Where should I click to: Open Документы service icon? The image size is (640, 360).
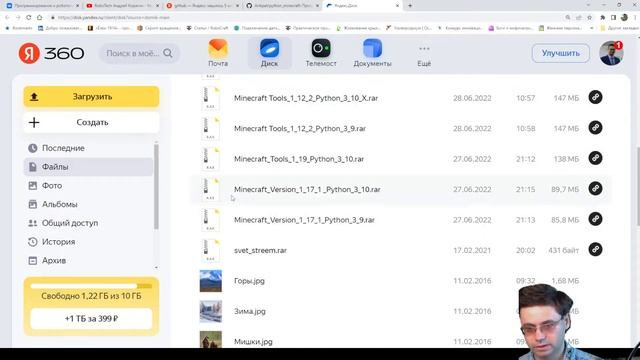[x=372, y=53]
